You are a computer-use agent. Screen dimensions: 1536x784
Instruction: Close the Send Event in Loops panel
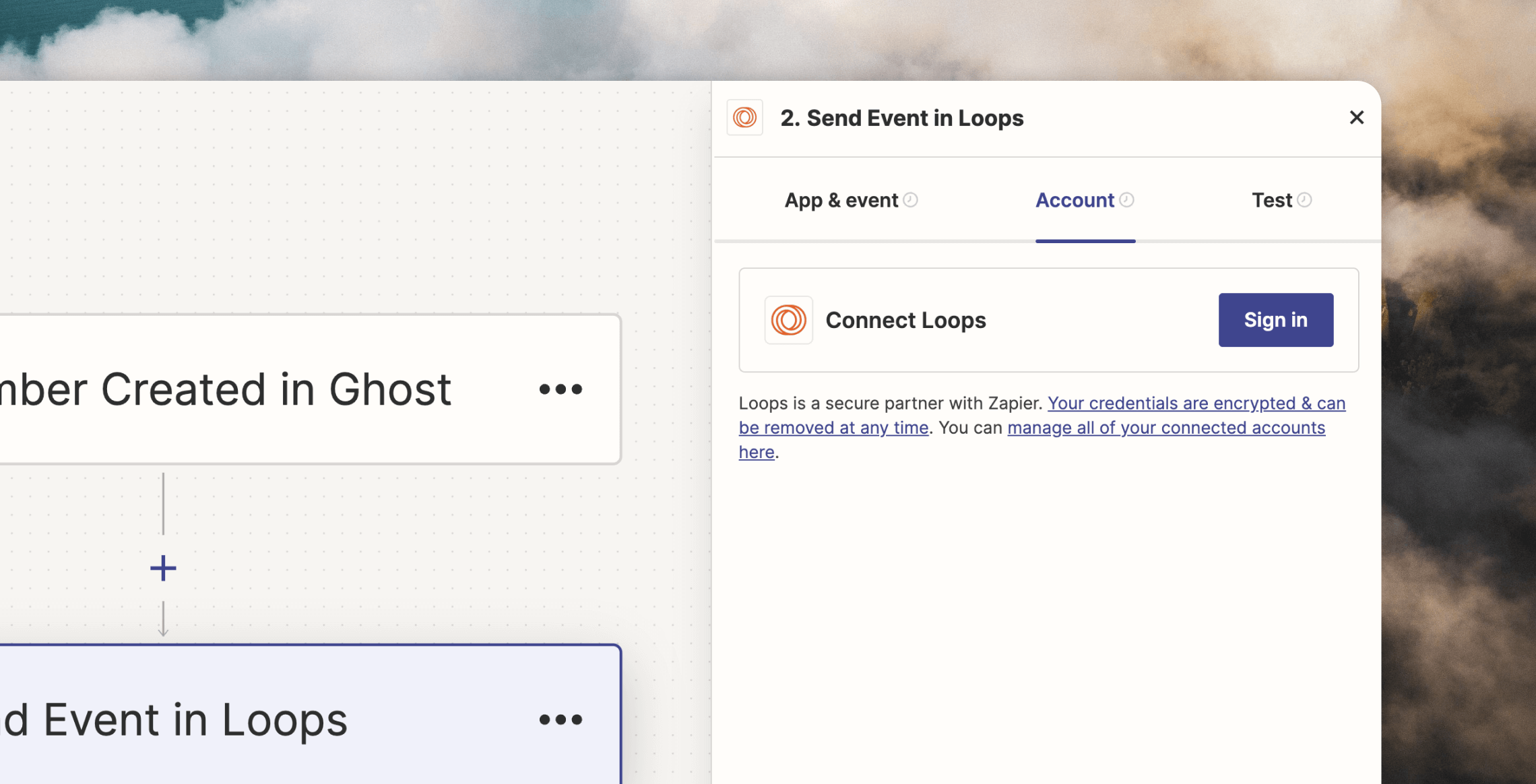(x=1357, y=118)
